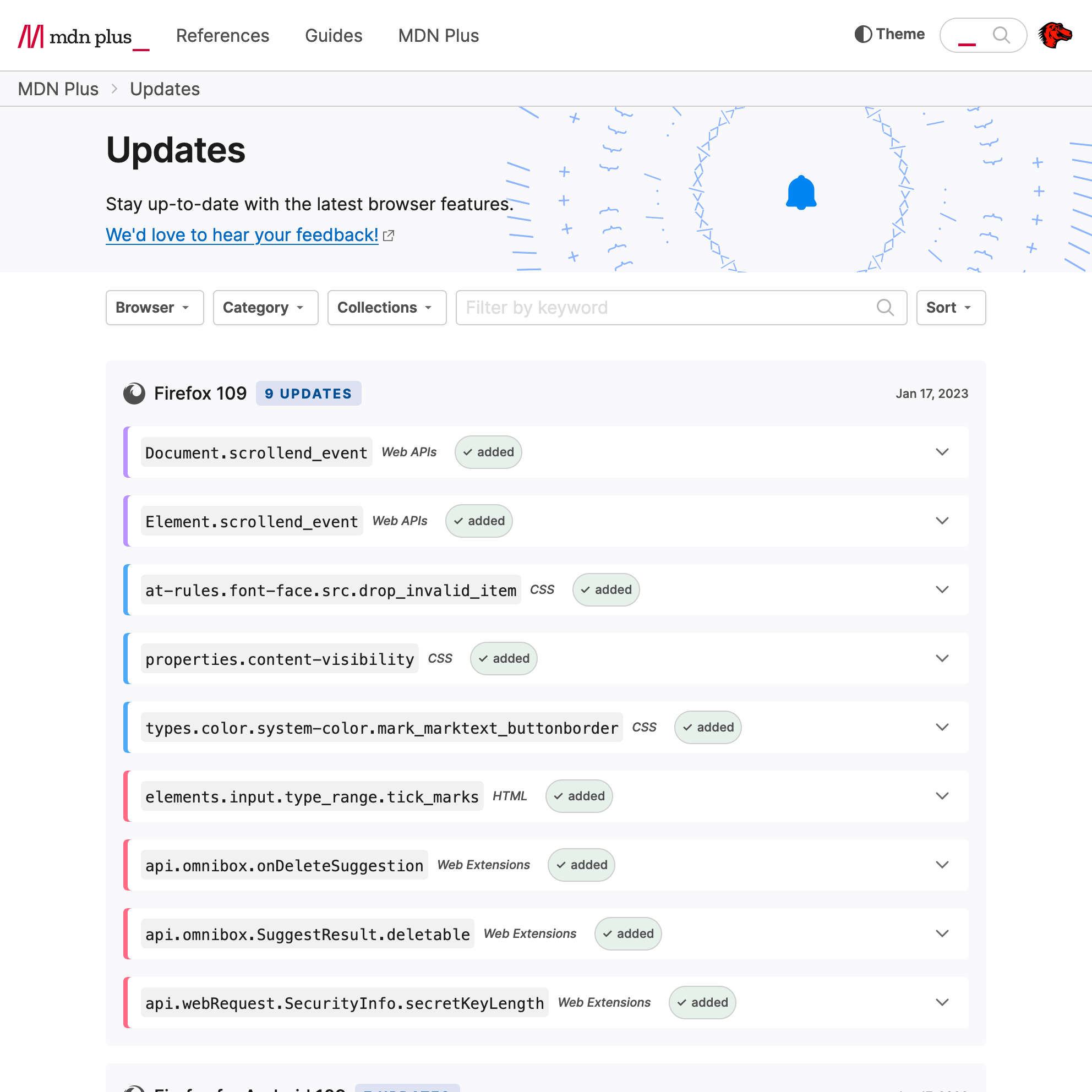This screenshot has height=1092, width=1092.
Task: Open the Guides menu
Action: point(334,36)
